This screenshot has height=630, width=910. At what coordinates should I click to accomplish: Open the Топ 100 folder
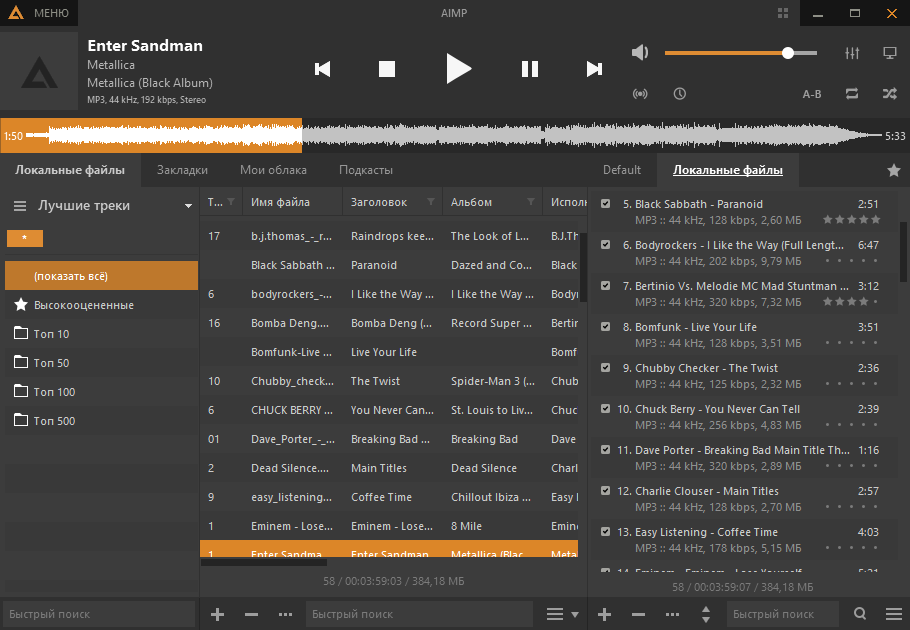coord(102,392)
